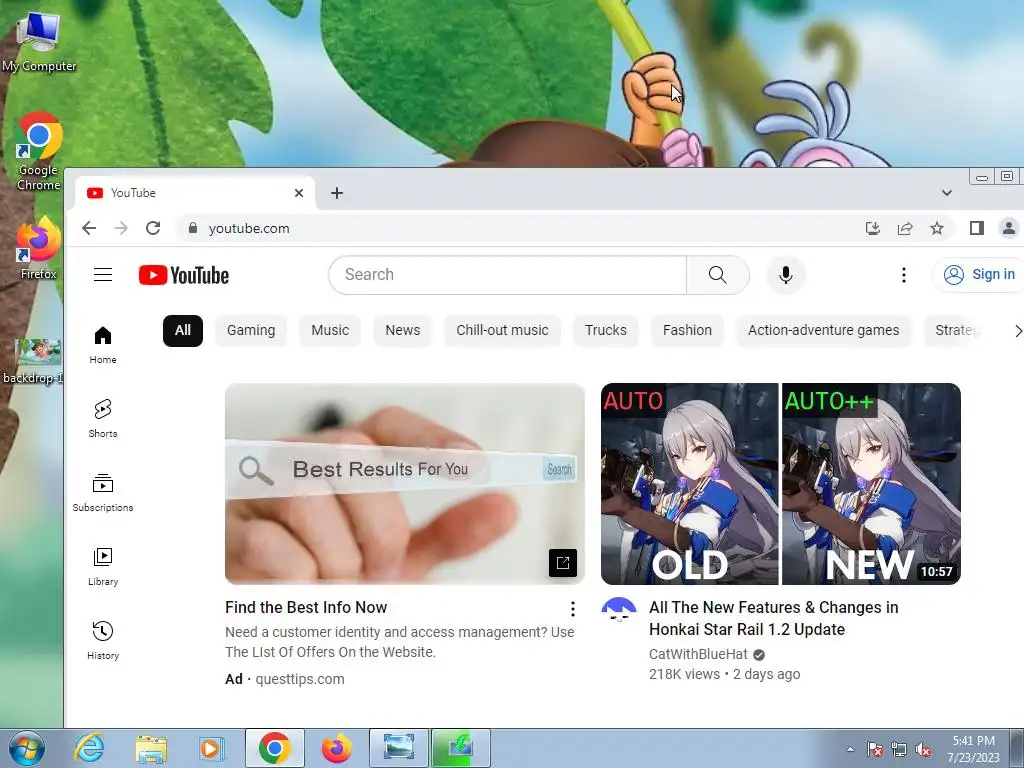Share this page from the address bar
Image resolution: width=1024 pixels, height=768 pixels.
point(905,228)
